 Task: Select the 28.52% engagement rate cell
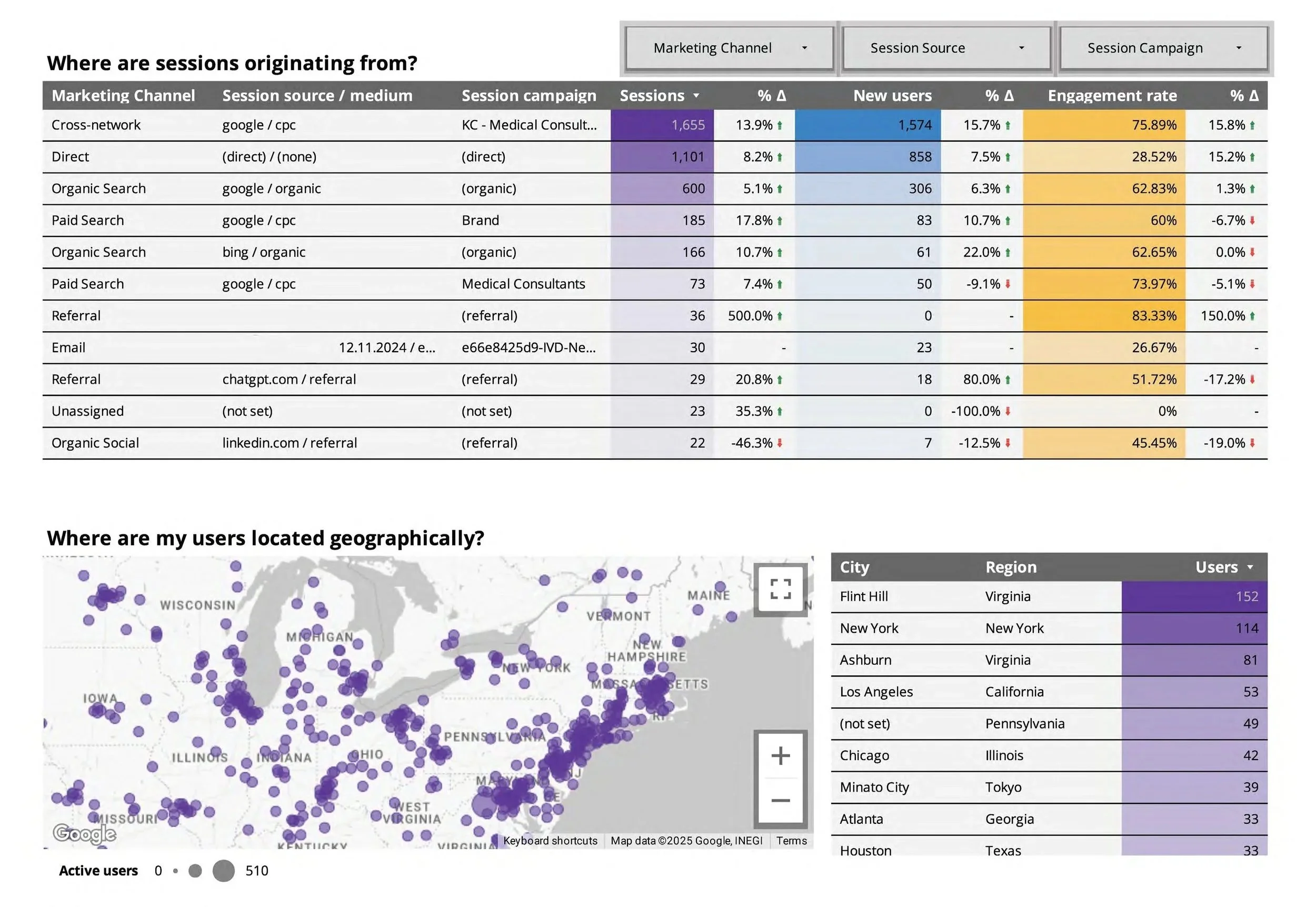(x=1104, y=157)
